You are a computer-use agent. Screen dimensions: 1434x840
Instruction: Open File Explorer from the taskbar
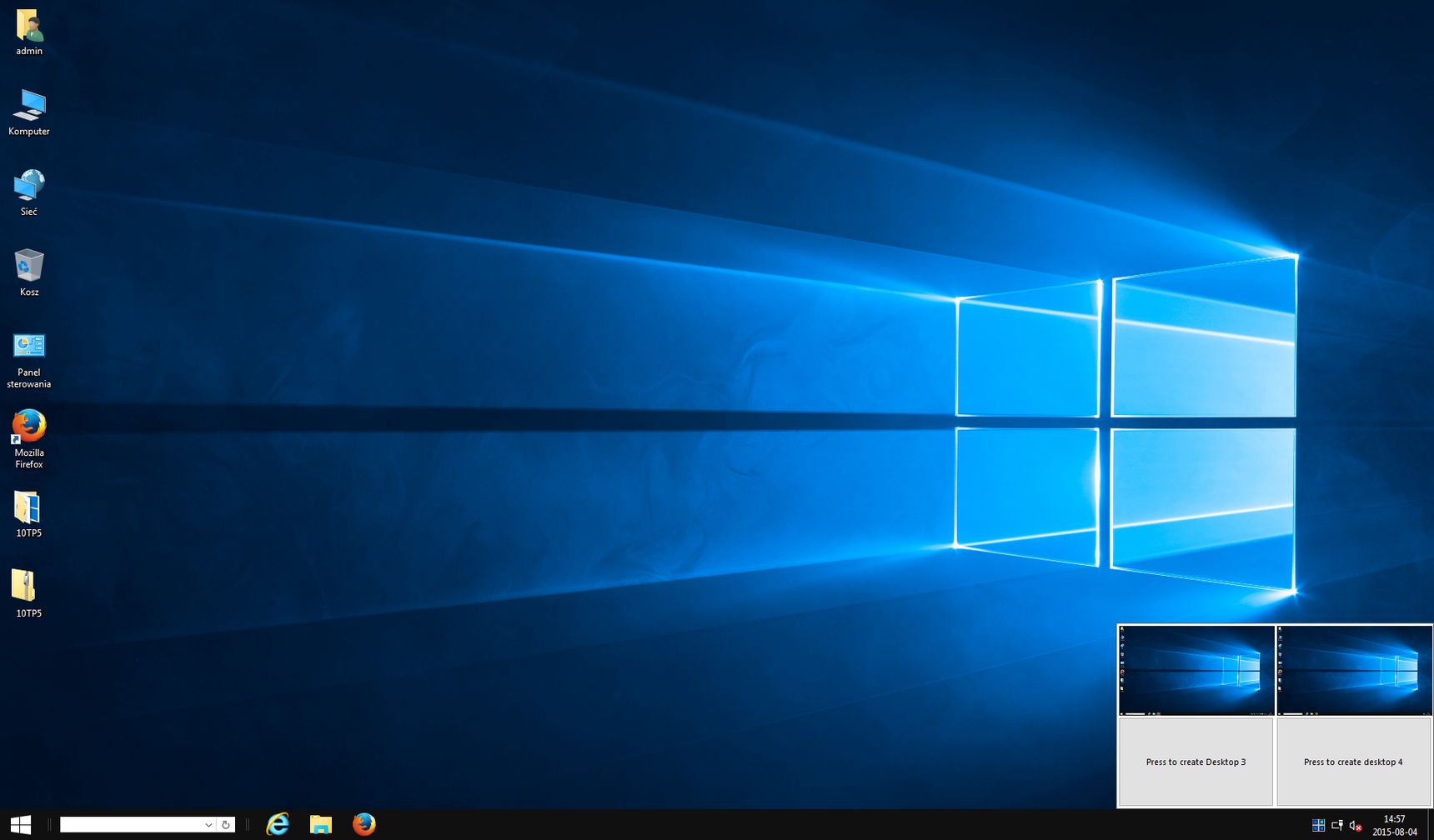click(321, 824)
